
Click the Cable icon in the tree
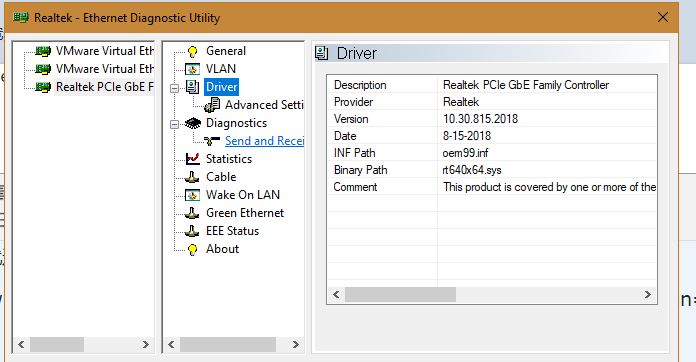point(192,177)
